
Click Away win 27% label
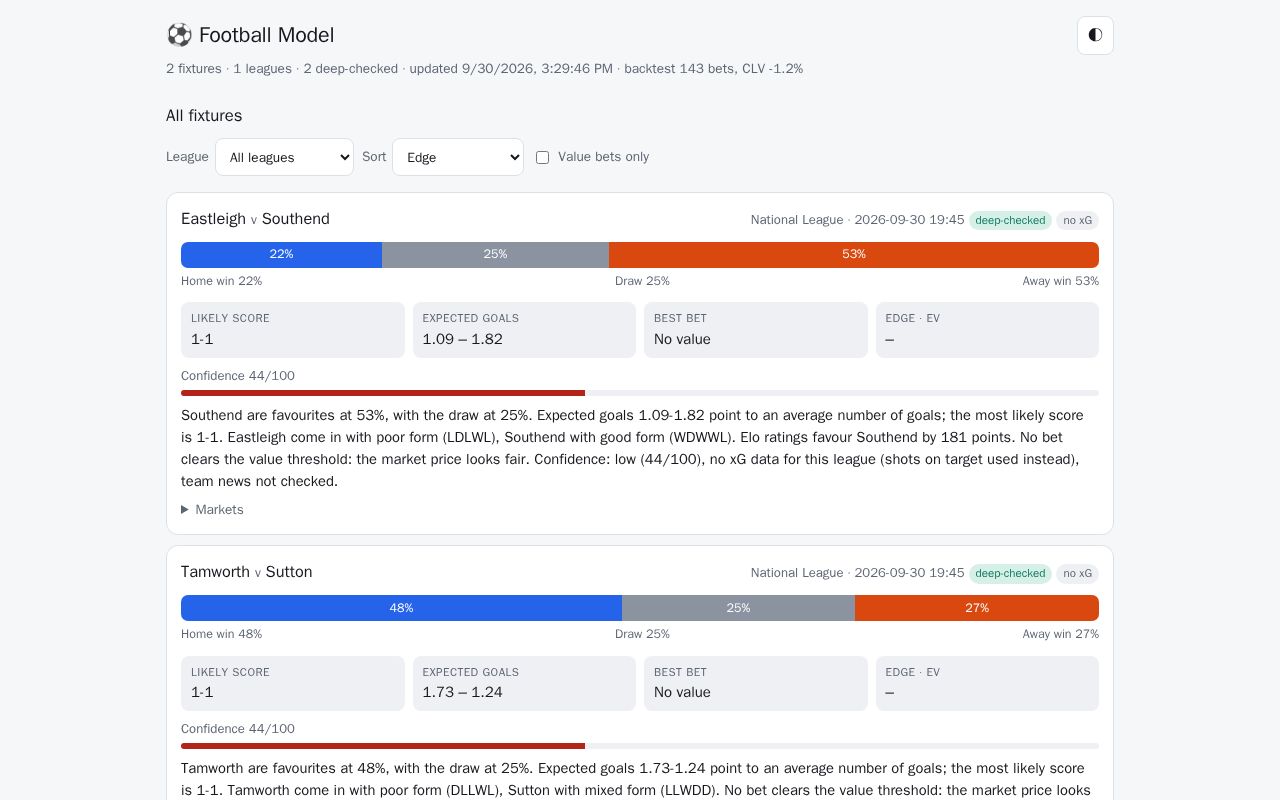[x=1060, y=634]
